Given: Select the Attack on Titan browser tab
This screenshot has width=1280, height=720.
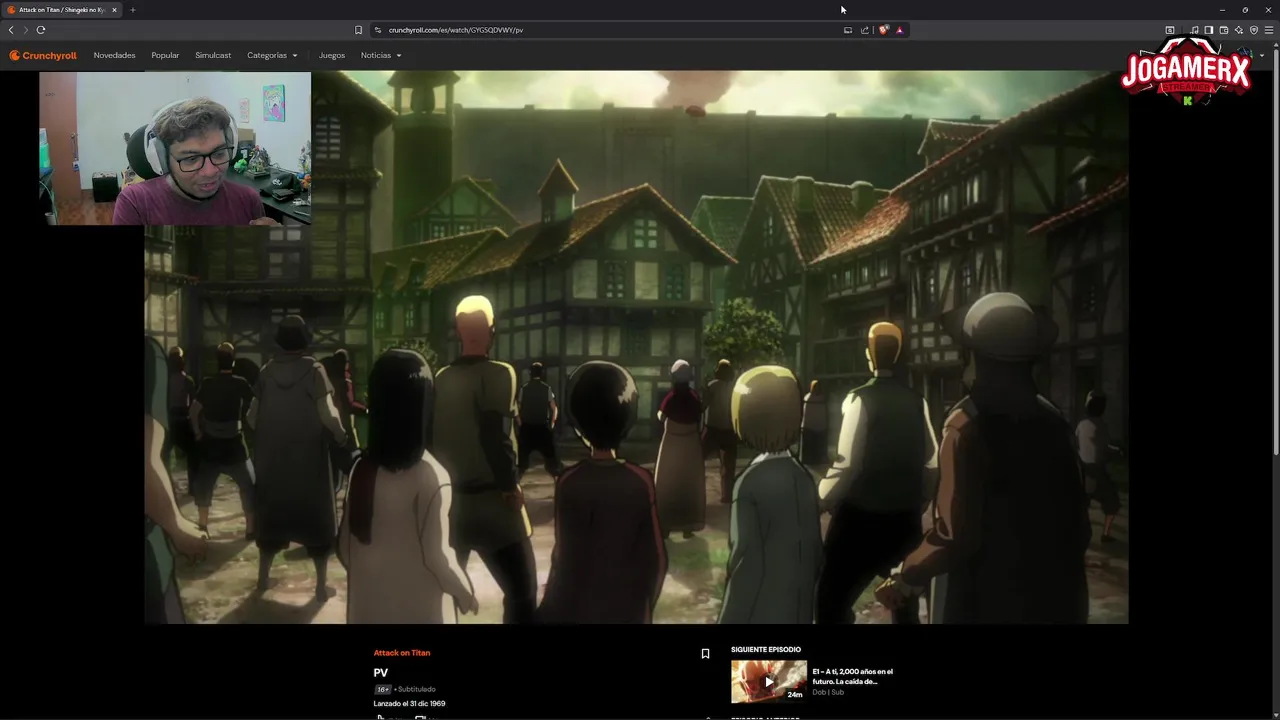Looking at the screenshot, I should click(x=61, y=10).
